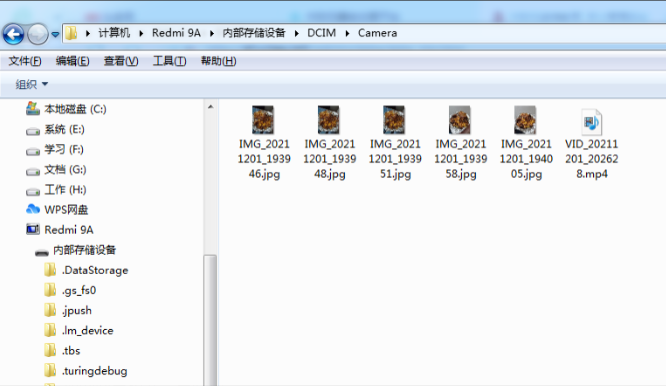666x386 pixels.
Task: Click the 学习 (F:) drive icon
Action: pos(33,151)
